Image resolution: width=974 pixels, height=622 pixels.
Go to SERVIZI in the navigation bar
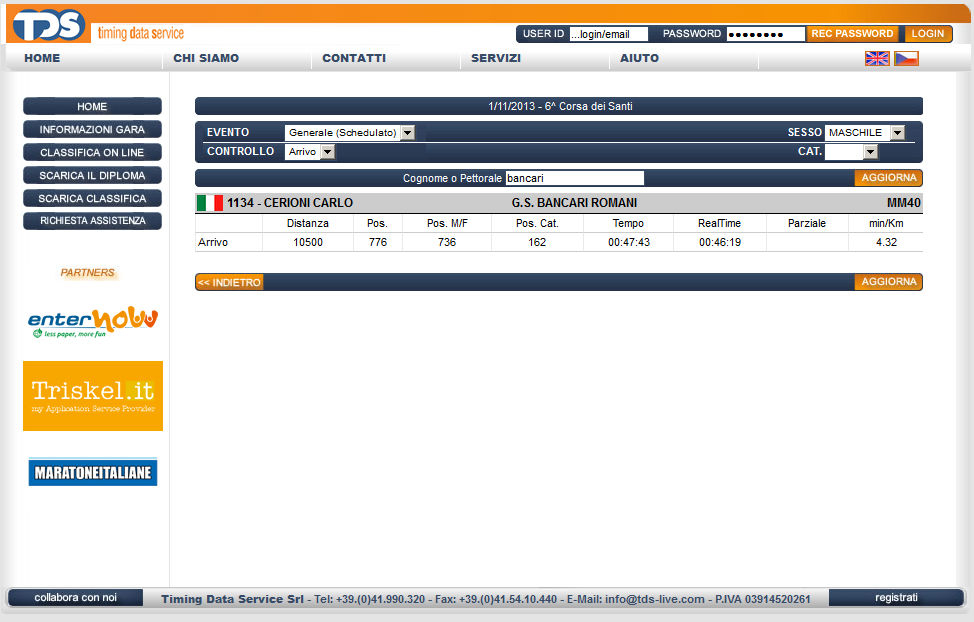pos(496,58)
